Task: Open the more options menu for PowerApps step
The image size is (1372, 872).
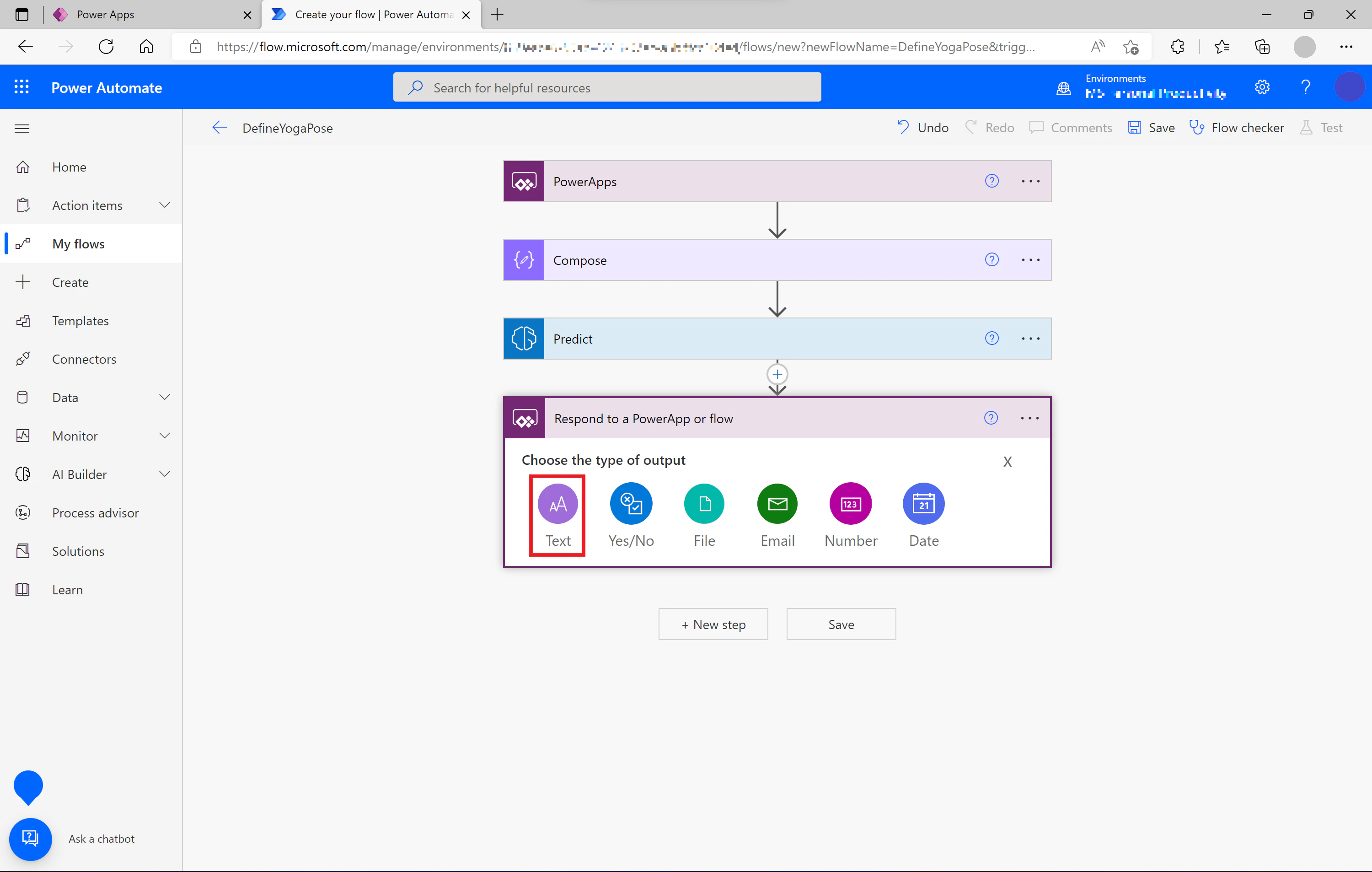Action: pyautogui.click(x=1030, y=181)
